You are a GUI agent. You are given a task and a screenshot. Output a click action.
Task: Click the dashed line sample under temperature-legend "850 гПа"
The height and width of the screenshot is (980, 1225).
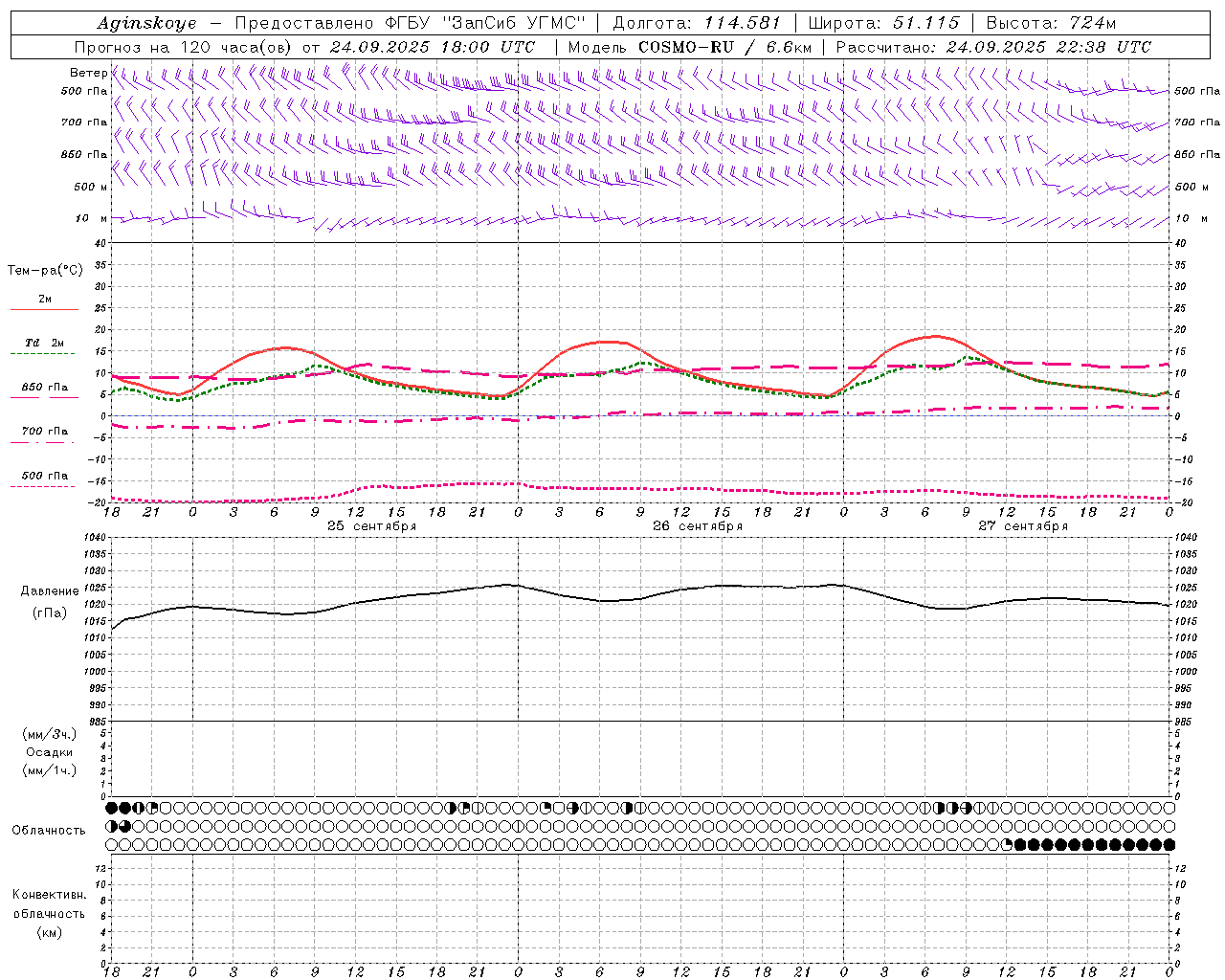tap(44, 397)
